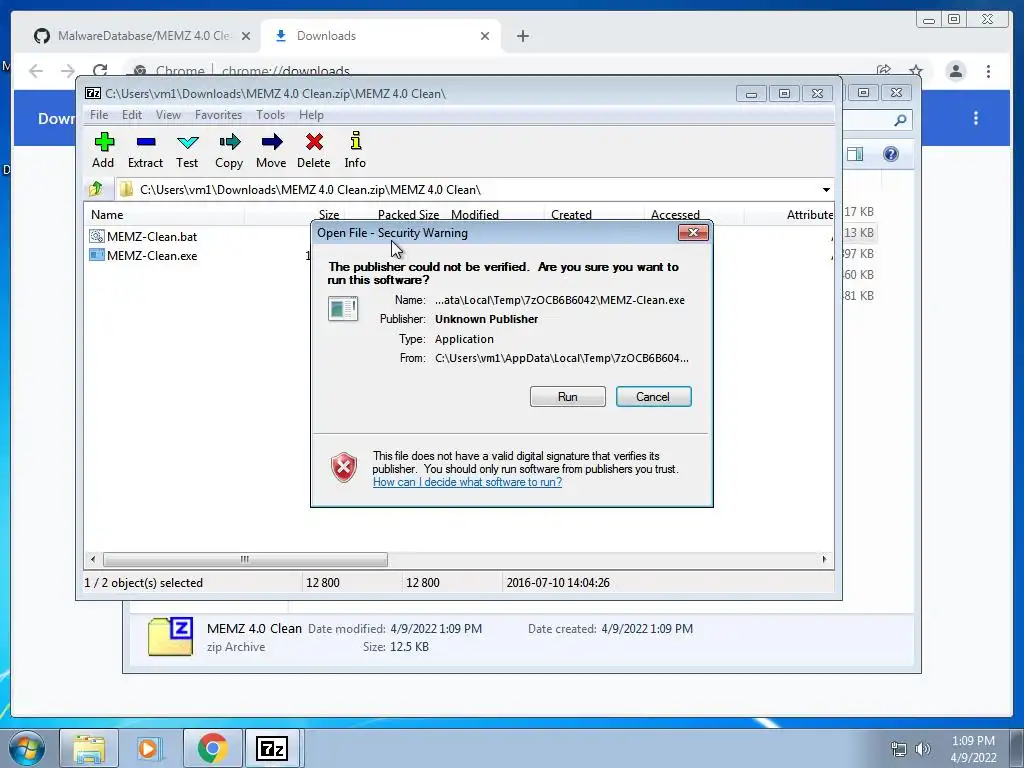The height and width of the screenshot is (768, 1024).
Task: Open Windows Media Player from the taskbar
Action: 150,748
